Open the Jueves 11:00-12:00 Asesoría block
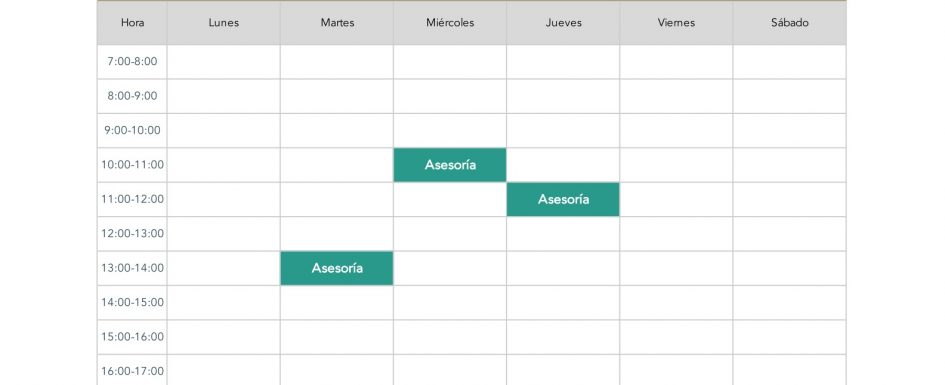The image size is (945, 385). point(563,199)
